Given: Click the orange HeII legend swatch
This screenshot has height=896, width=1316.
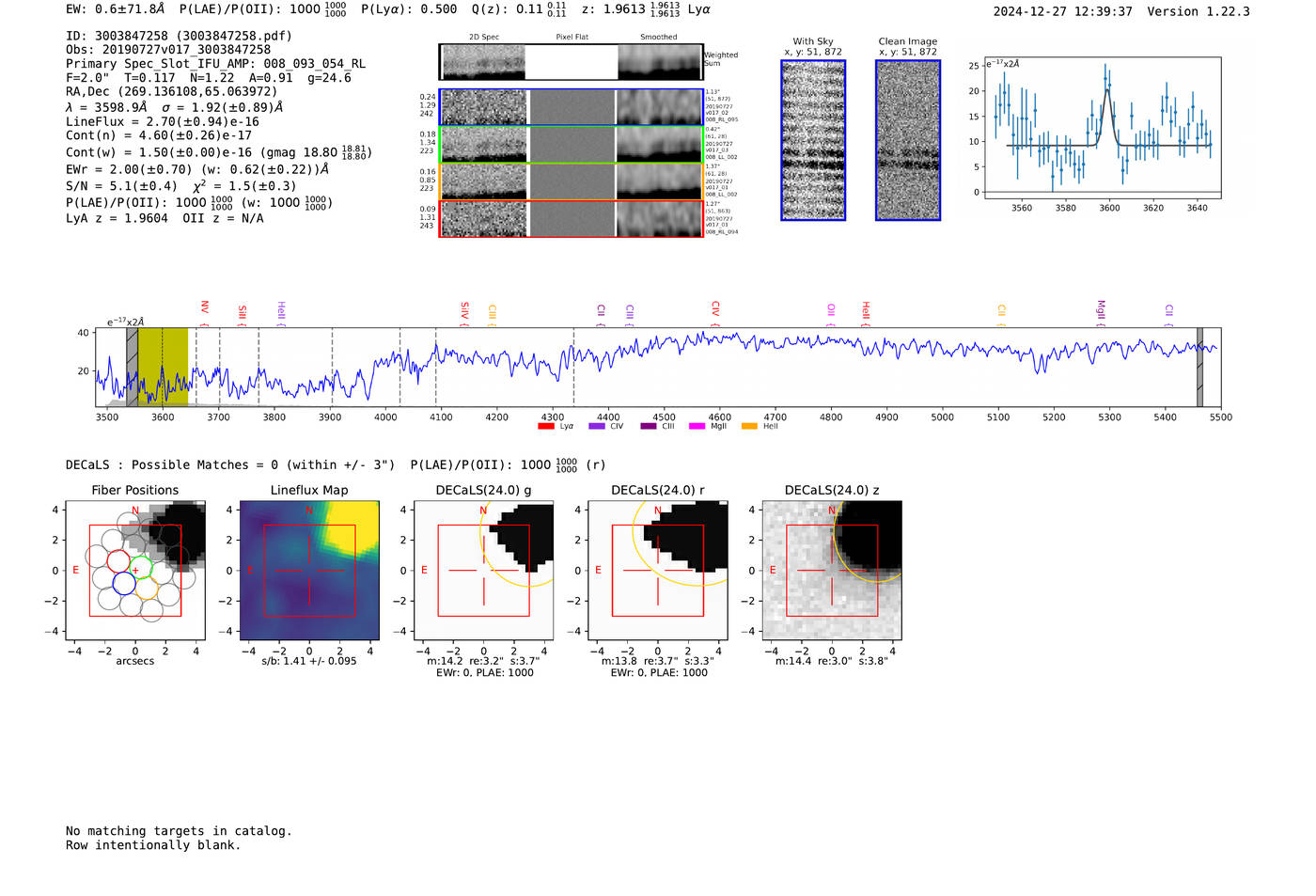Looking at the screenshot, I should tap(749, 427).
